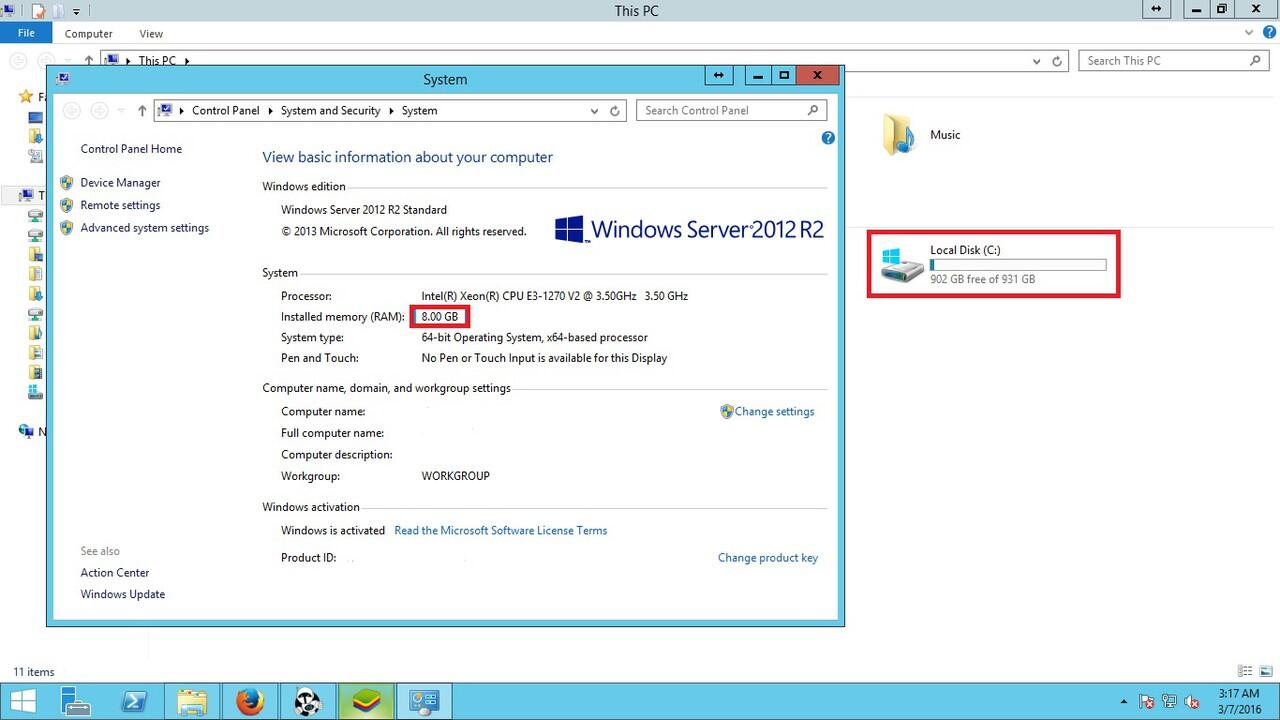This screenshot has height=720, width=1280.
Task: Open System address bar history dropdown
Action: (x=594, y=111)
